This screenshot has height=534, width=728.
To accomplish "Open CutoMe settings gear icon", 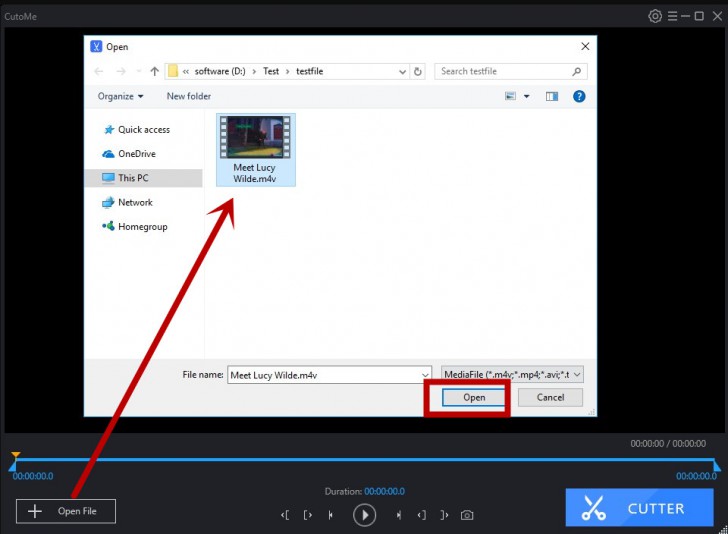I will pyautogui.click(x=655, y=16).
